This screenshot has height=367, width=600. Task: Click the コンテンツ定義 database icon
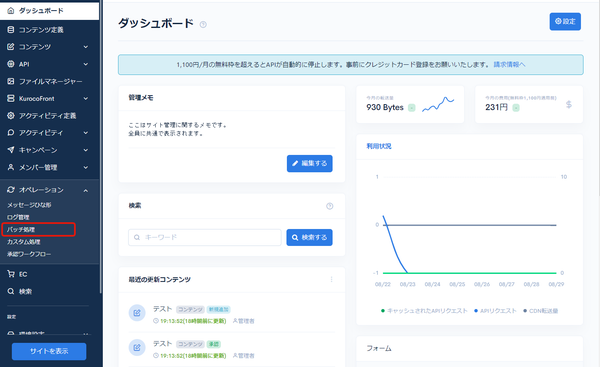11,29
